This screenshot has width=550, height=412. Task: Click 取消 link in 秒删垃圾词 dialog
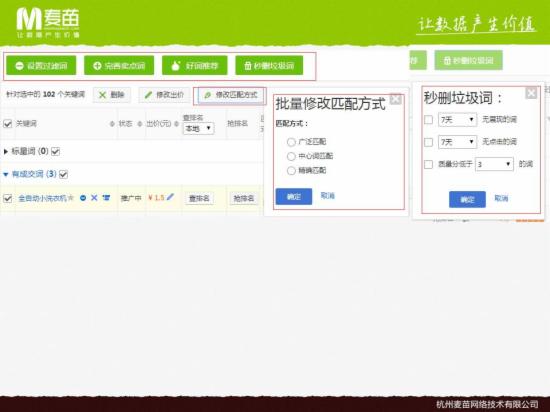pyautogui.click(x=501, y=198)
